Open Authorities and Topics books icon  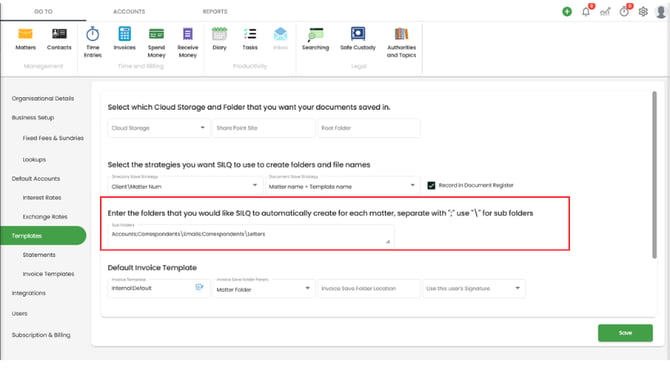click(x=401, y=34)
